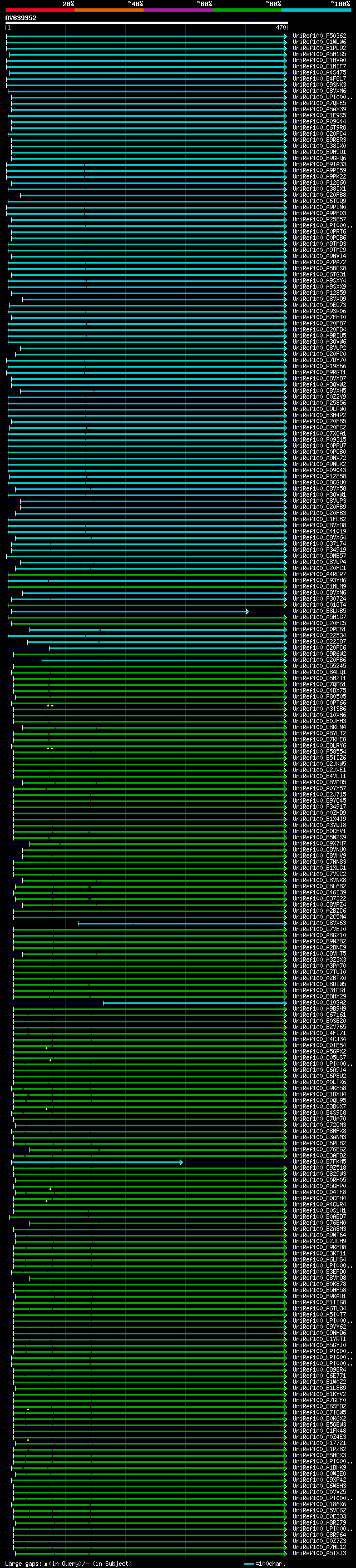This screenshot has width=356, height=1568.
Task: Open the UniRef100_Q1WLW6 hit
Action: pyautogui.click(x=319, y=42)
